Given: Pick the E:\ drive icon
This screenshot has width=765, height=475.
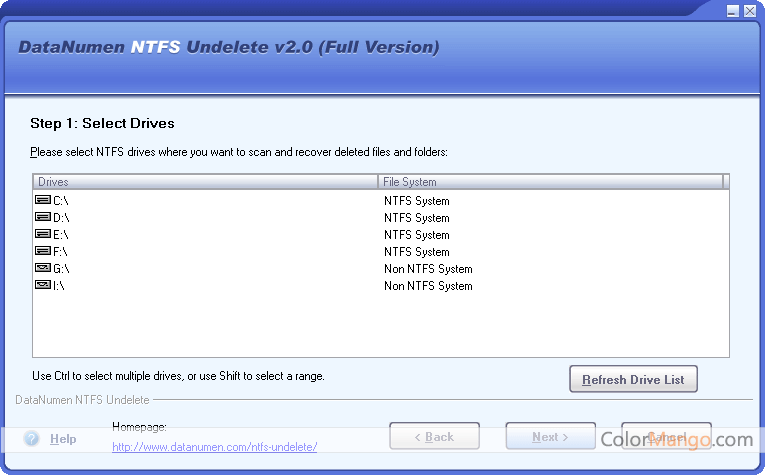Looking at the screenshot, I should click(43, 235).
